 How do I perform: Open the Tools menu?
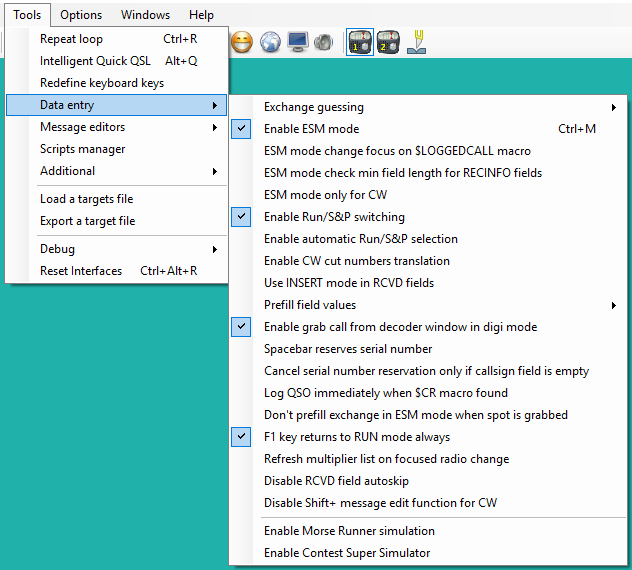click(27, 15)
